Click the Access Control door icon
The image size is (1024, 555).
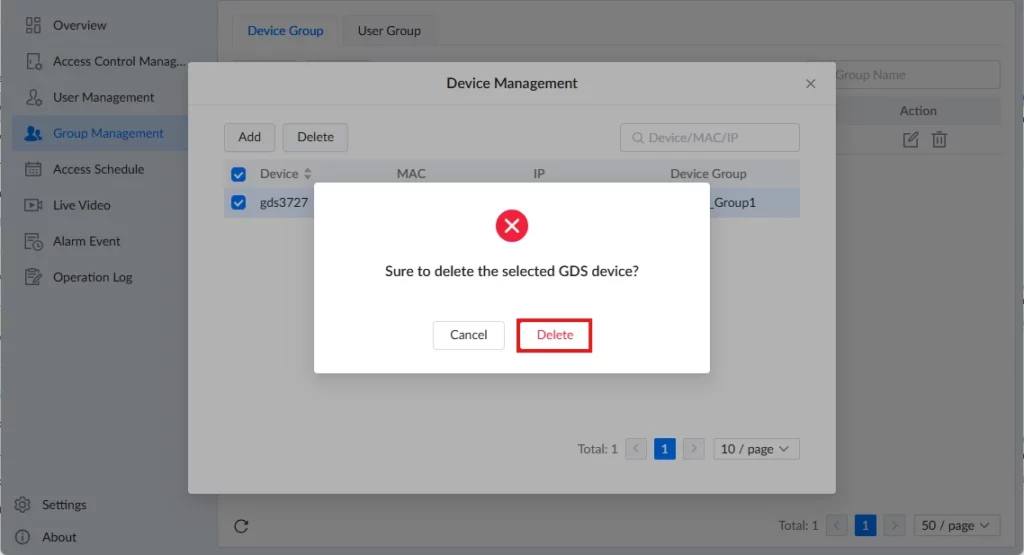click(33, 61)
